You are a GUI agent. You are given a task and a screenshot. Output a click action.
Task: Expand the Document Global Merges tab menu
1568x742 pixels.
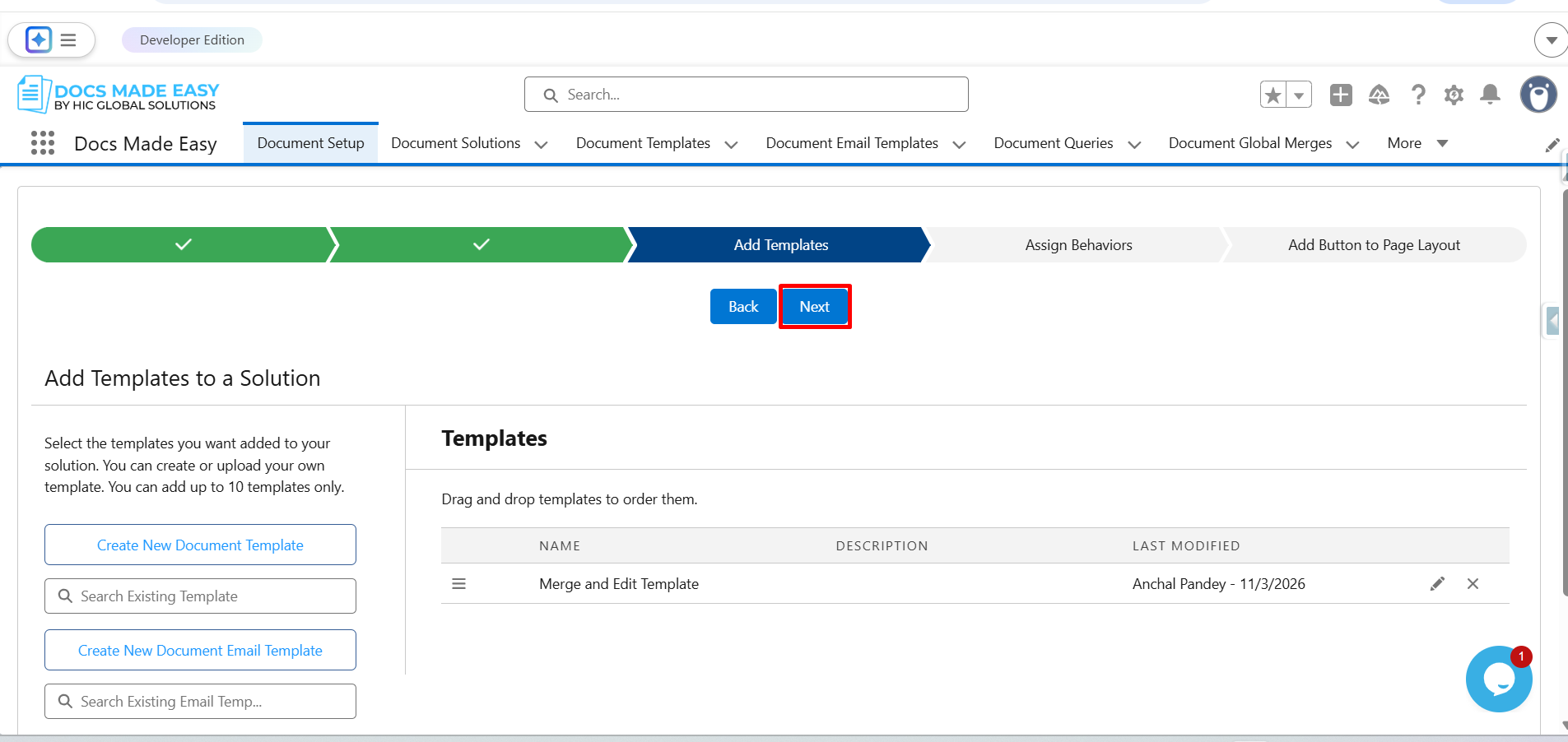click(x=1352, y=144)
